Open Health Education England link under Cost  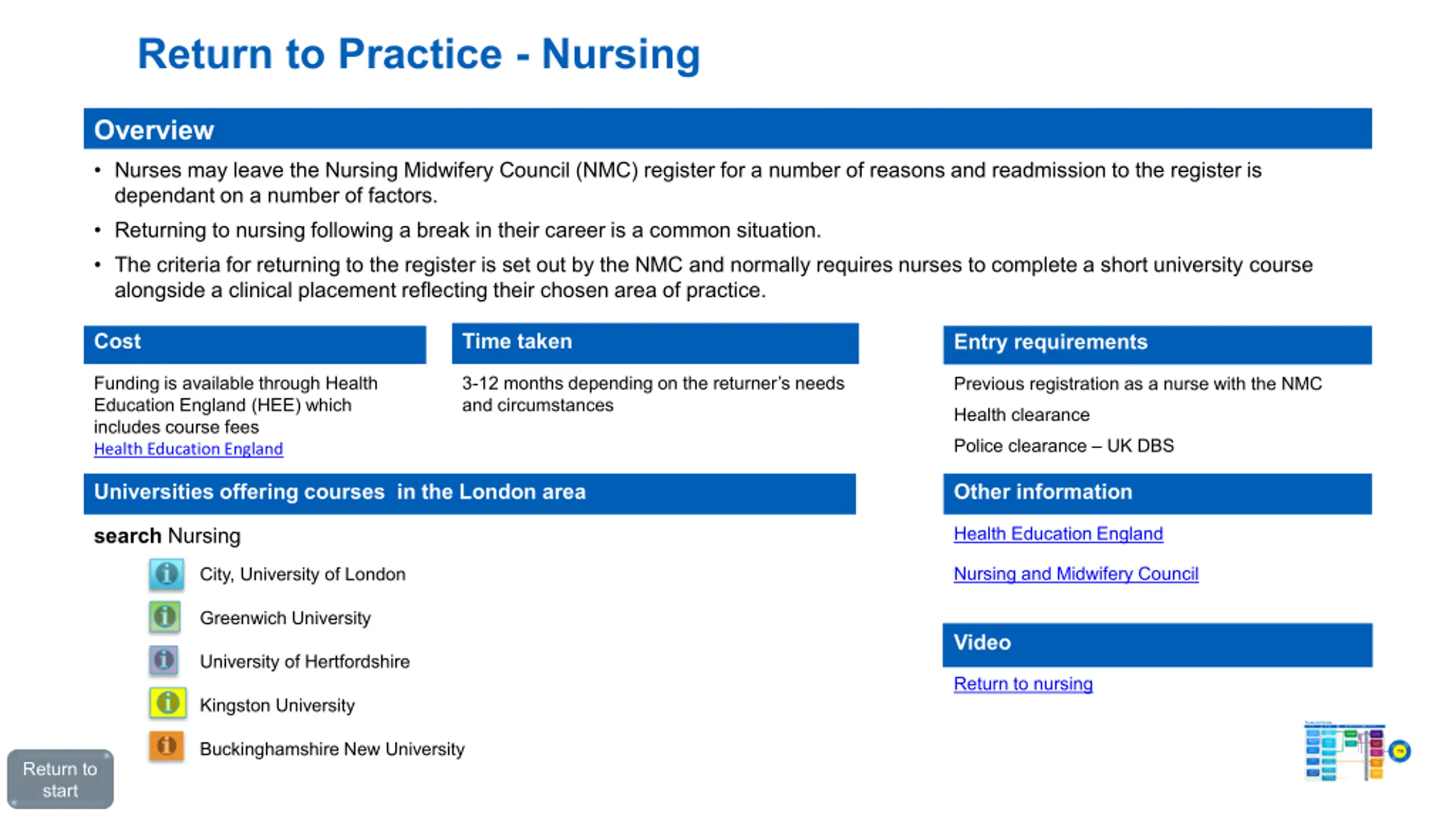(x=188, y=449)
